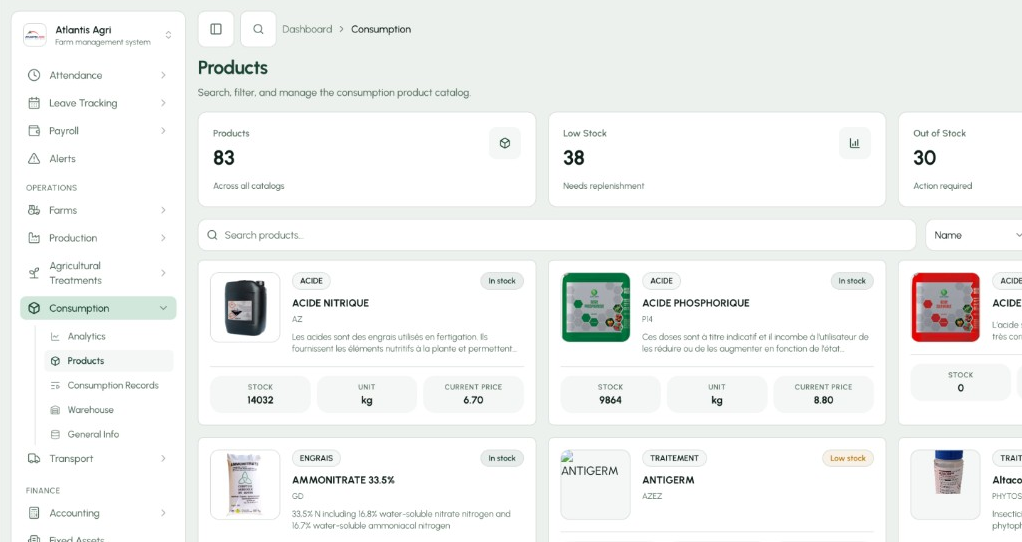
Task: Click the cube icon in Products stat card
Action: [x=504, y=143]
